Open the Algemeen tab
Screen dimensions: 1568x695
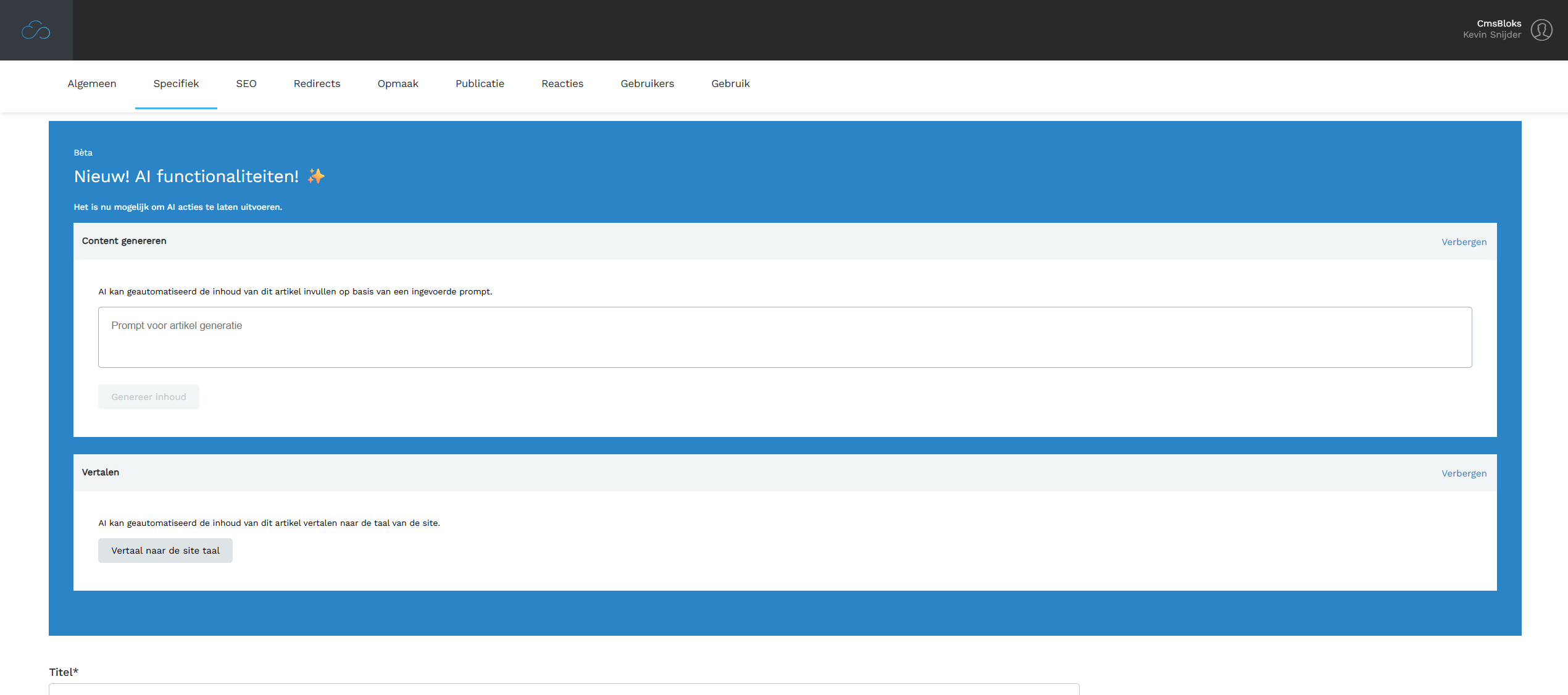92,84
